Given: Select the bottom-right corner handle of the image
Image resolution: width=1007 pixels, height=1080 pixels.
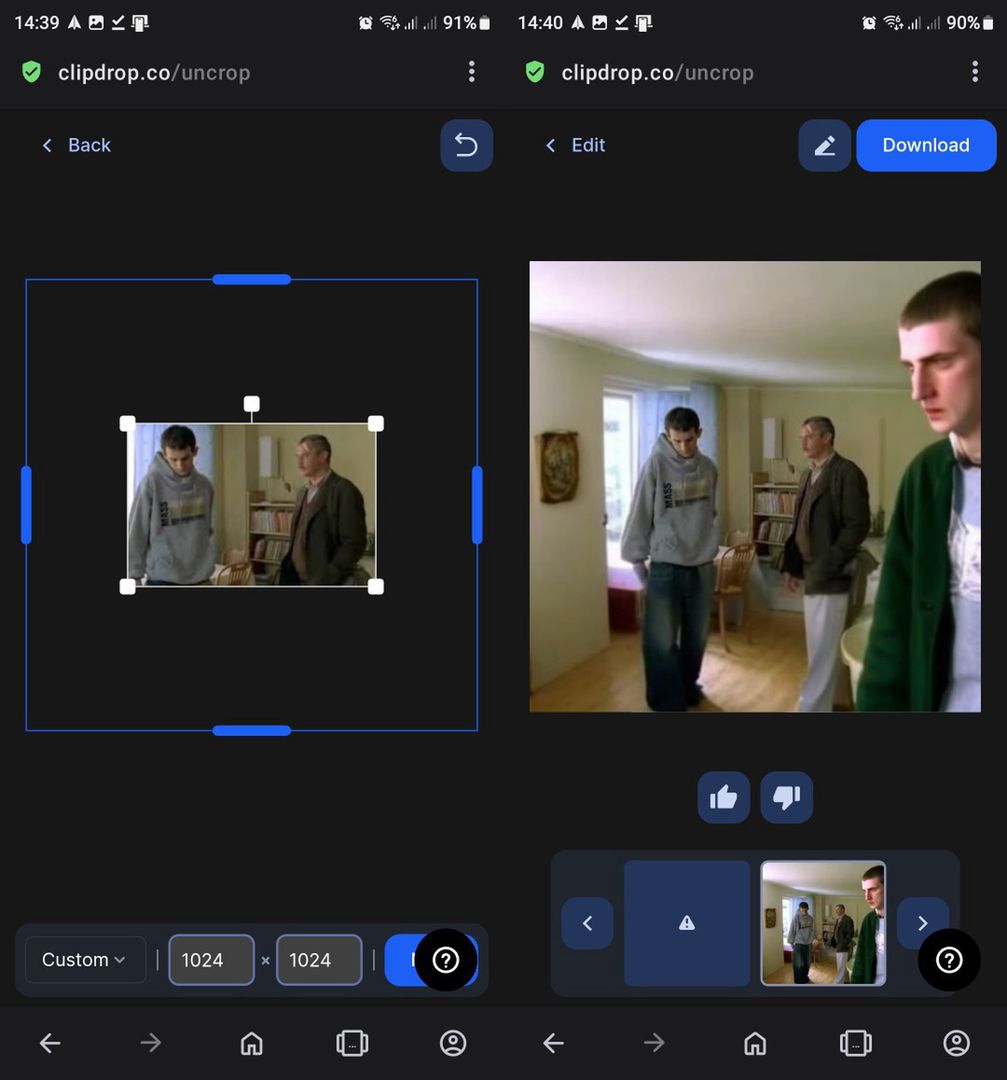Looking at the screenshot, I should (x=376, y=587).
